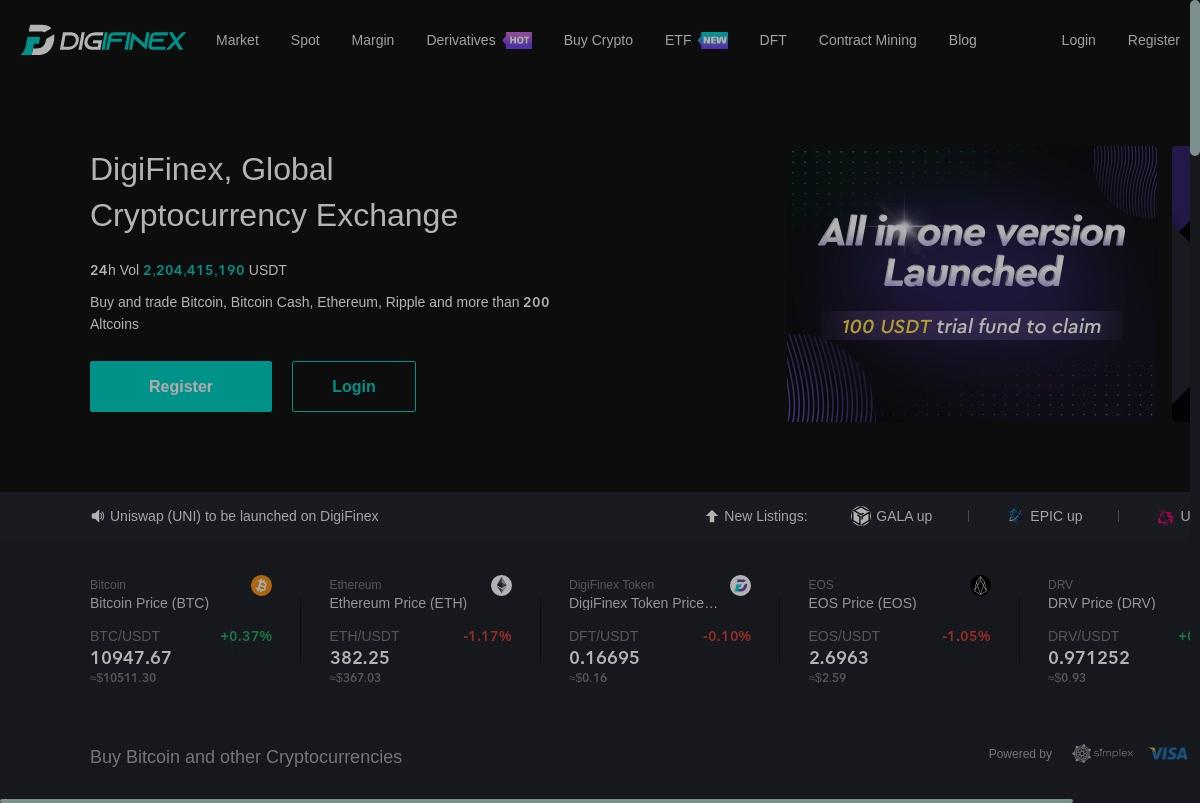Go to Contract Mining

tap(867, 40)
